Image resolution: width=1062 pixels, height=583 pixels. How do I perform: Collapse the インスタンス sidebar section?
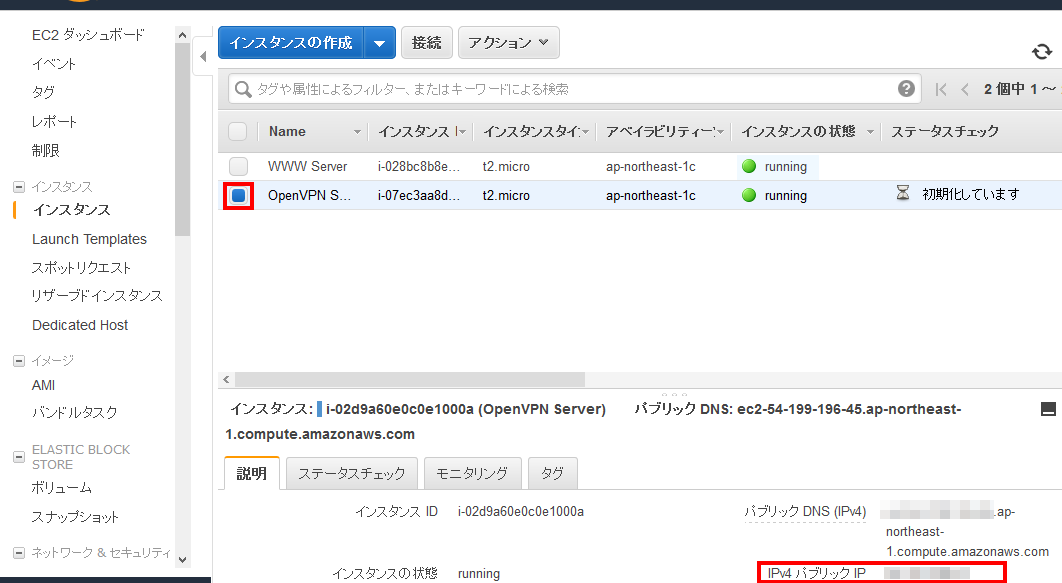click(19, 187)
